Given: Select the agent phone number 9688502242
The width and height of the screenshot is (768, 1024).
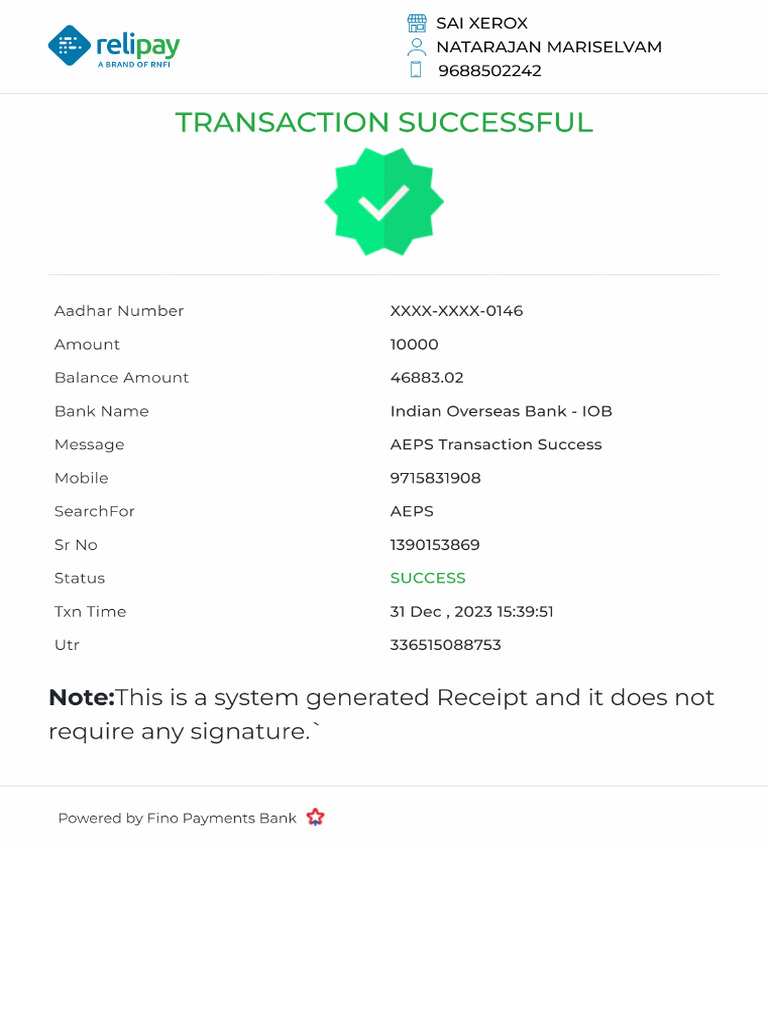Looking at the screenshot, I should coord(489,71).
